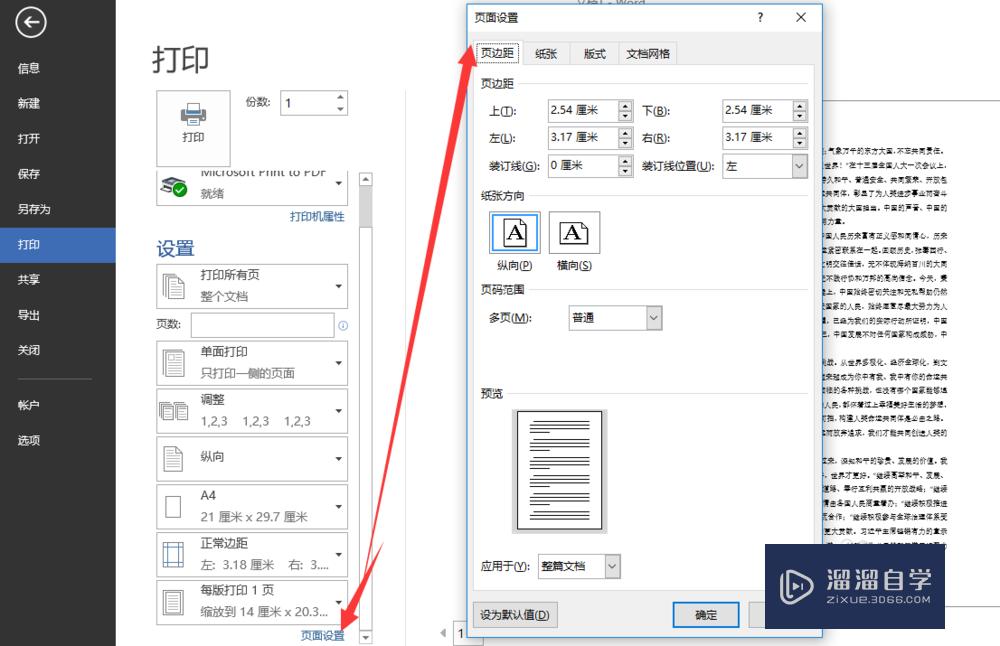Image resolution: width=1000 pixels, height=646 pixels.
Task: Select 纵向 portrait orientation in Page Setup
Action: coord(514,233)
